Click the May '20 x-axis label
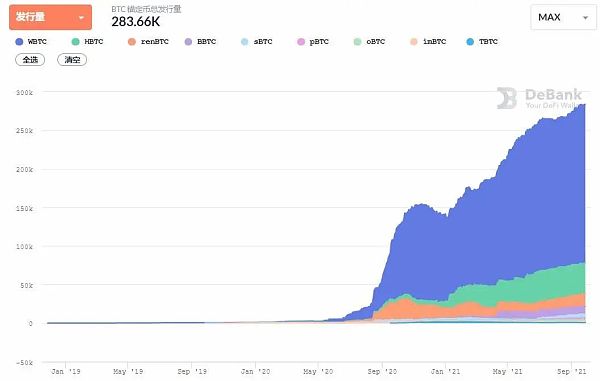 (318, 371)
